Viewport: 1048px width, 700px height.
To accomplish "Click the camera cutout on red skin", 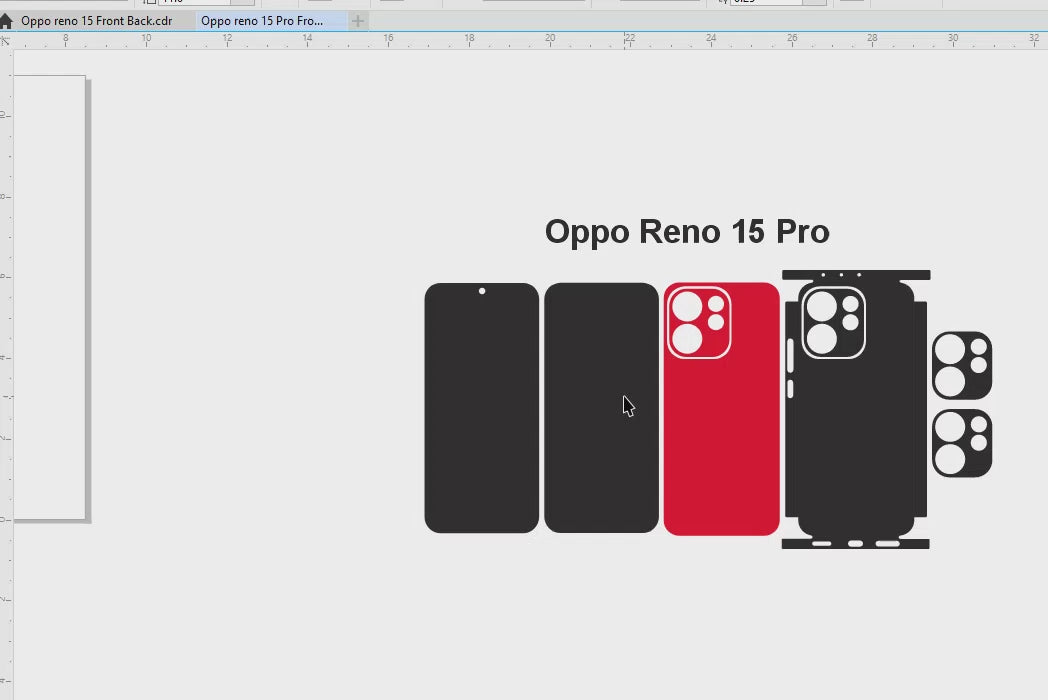I will tap(699, 322).
